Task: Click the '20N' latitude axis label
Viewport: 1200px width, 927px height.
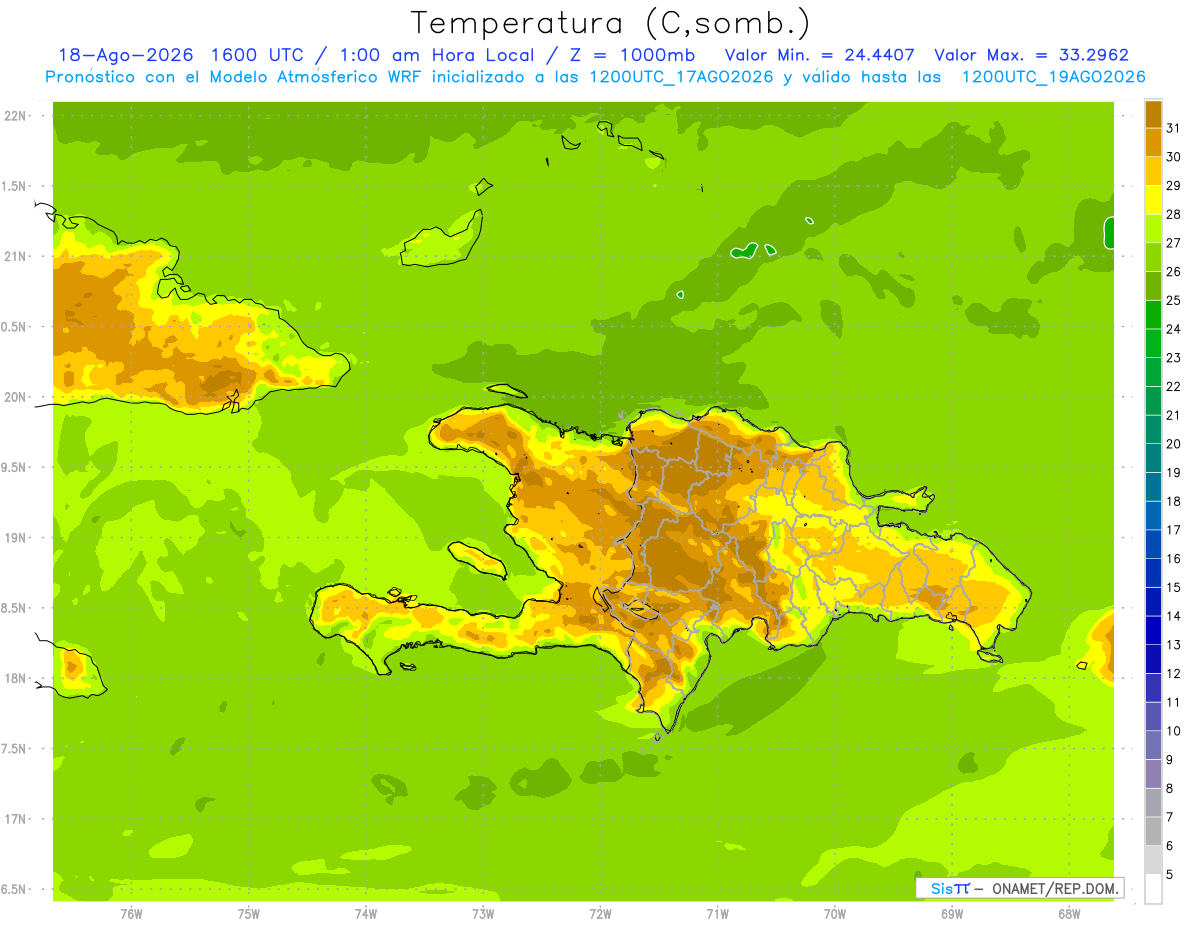Action: (15, 397)
